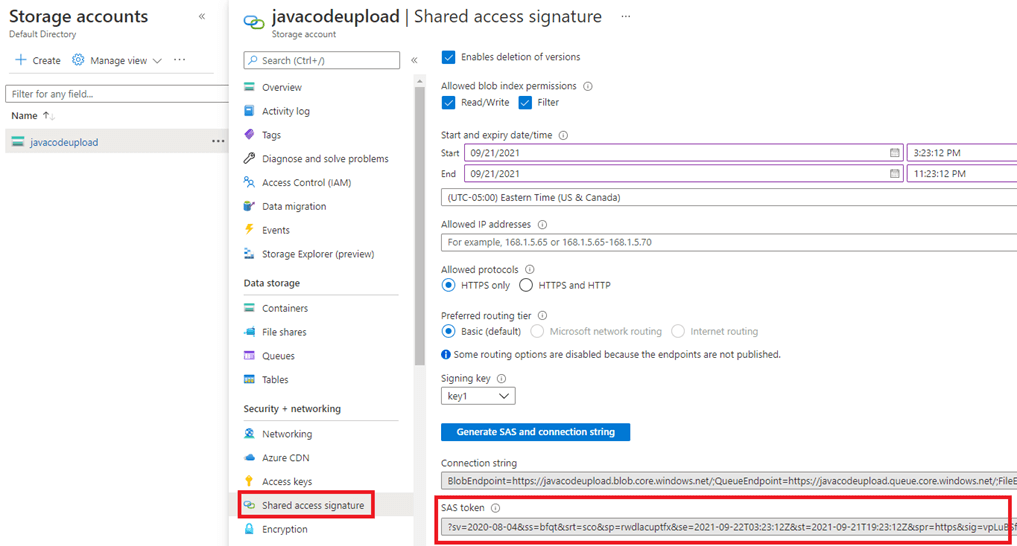
Task: Click the Diagnose and solve problems icon
Action: [x=250, y=159]
